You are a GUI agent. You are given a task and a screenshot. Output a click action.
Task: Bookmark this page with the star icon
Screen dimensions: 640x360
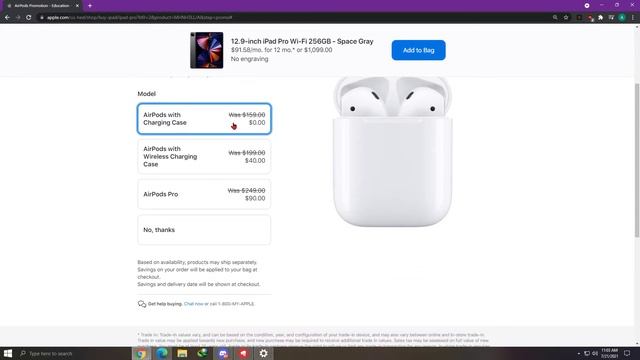[x=566, y=18]
